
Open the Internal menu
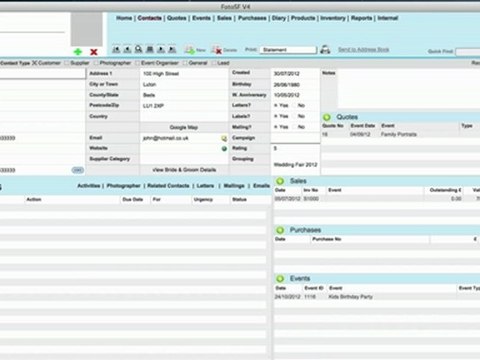pyautogui.click(x=388, y=18)
